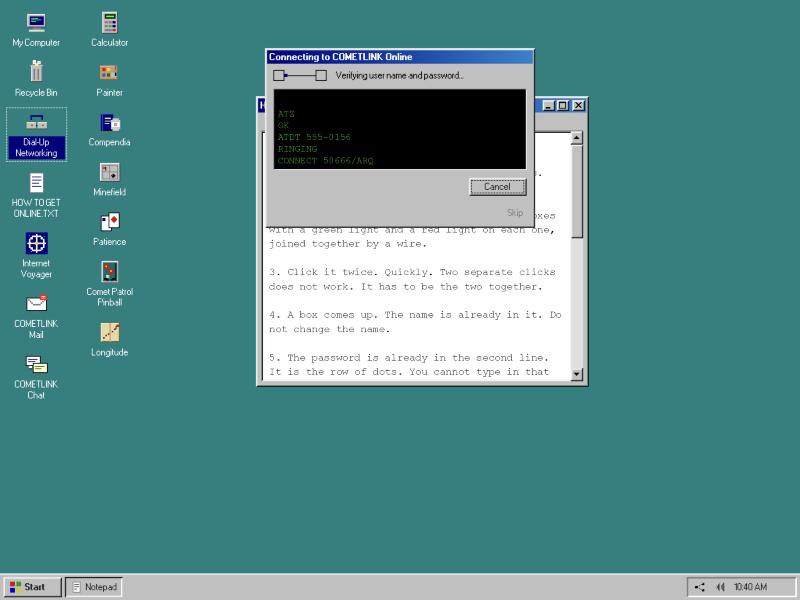Screen dimensions: 800x600
Task: Open the Compendia icon
Action: coord(109,130)
